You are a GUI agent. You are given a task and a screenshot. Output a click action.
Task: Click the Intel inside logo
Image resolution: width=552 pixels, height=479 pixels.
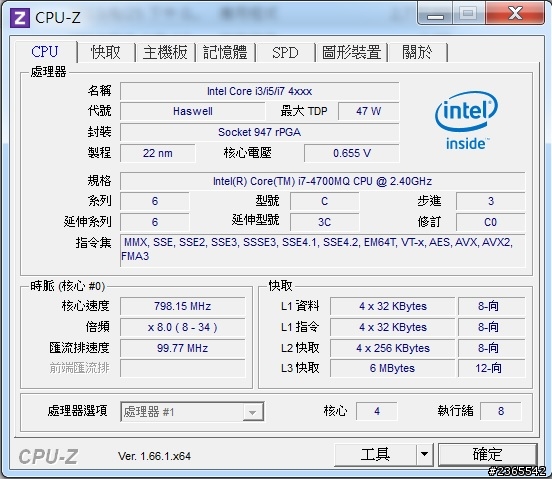(x=466, y=121)
